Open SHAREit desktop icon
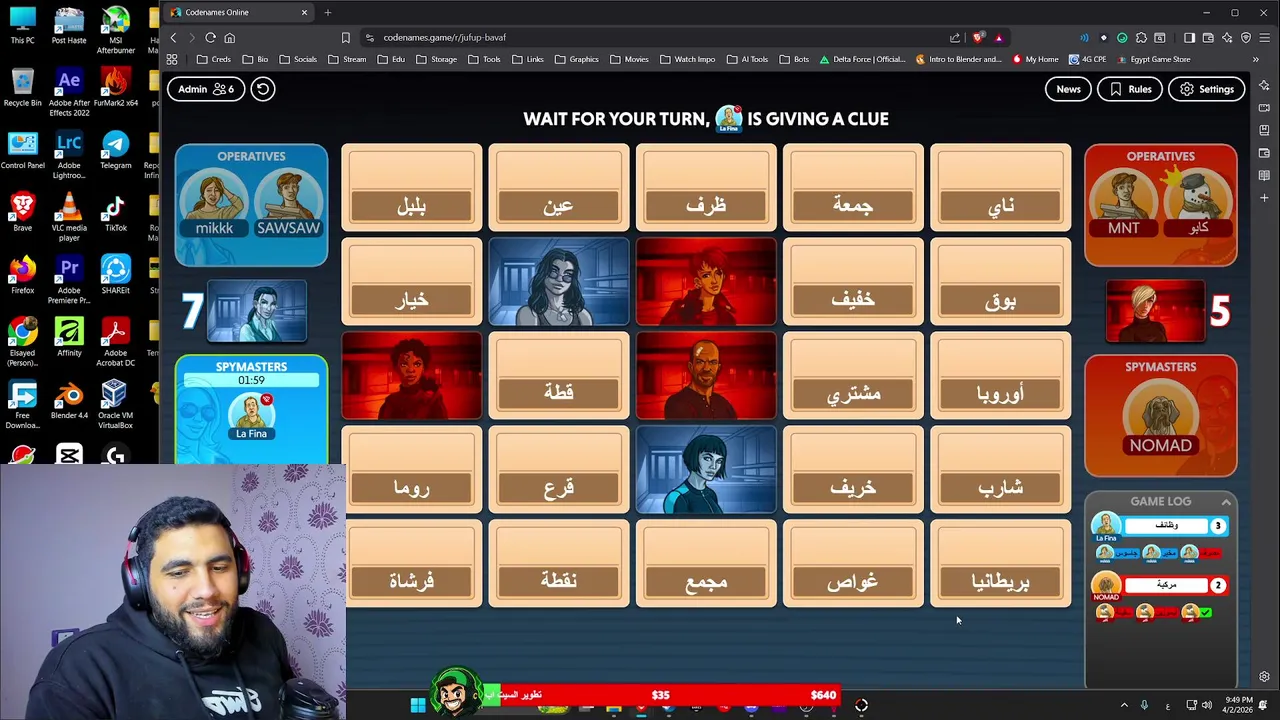The height and width of the screenshot is (720, 1280). 115,275
